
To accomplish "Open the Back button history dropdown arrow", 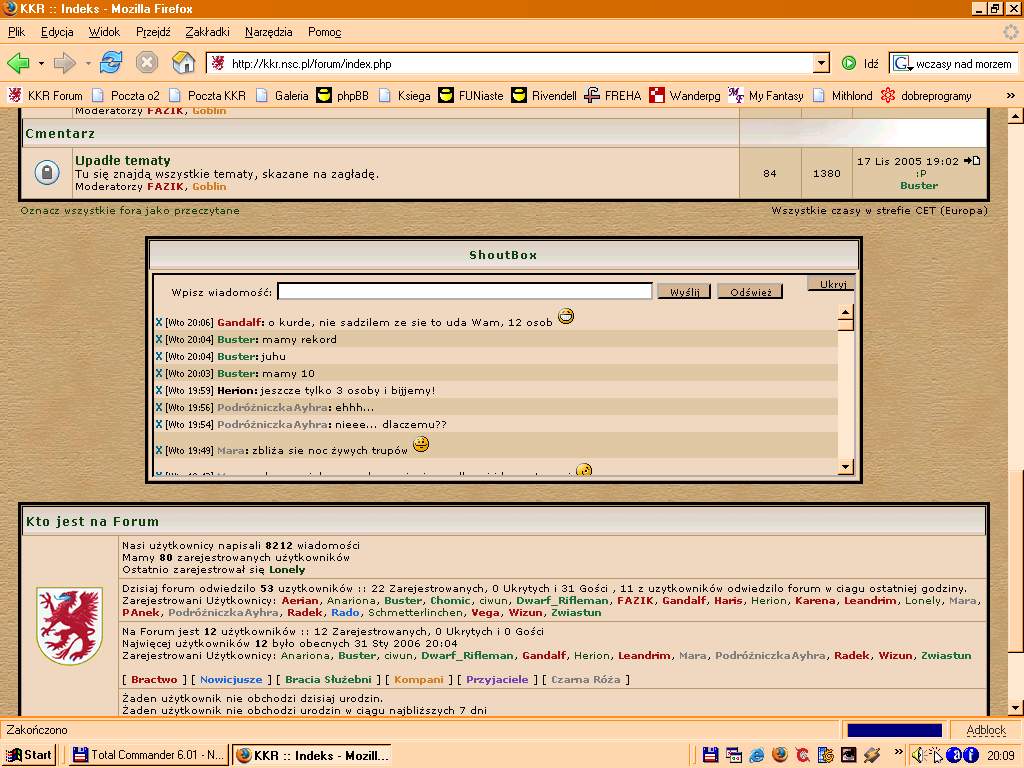I will tap(41, 63).
